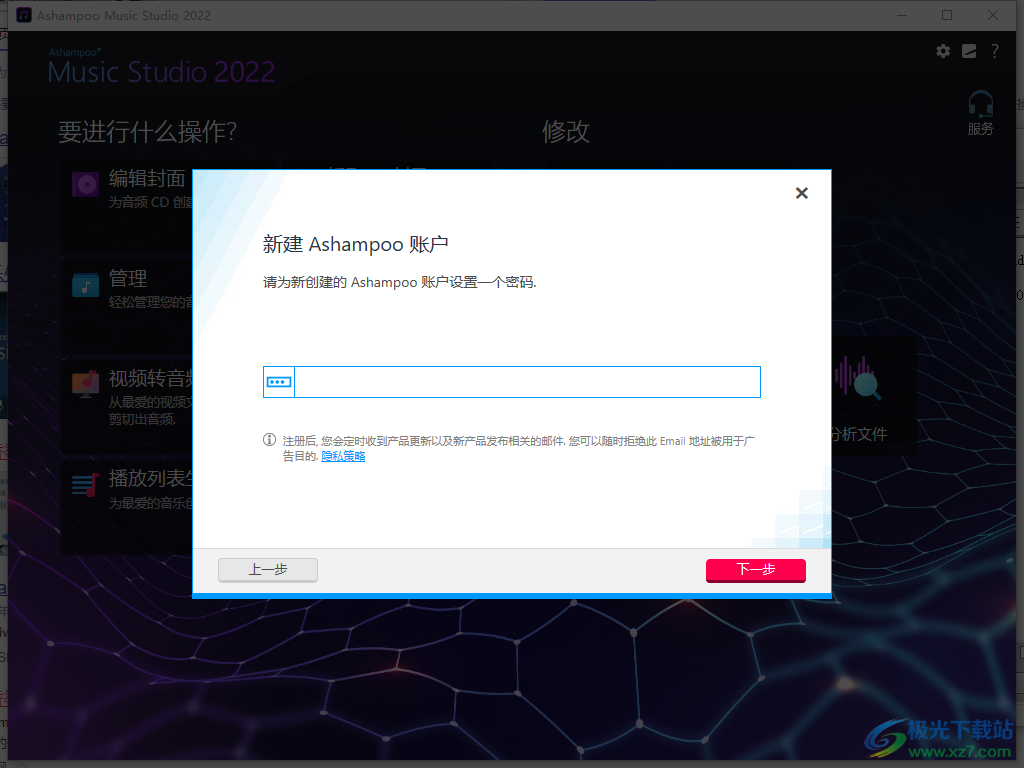The height and width of the screenshot is (768, 1024).
Task: Click the blue progress bar below the dialog
Action: (512, 594)
